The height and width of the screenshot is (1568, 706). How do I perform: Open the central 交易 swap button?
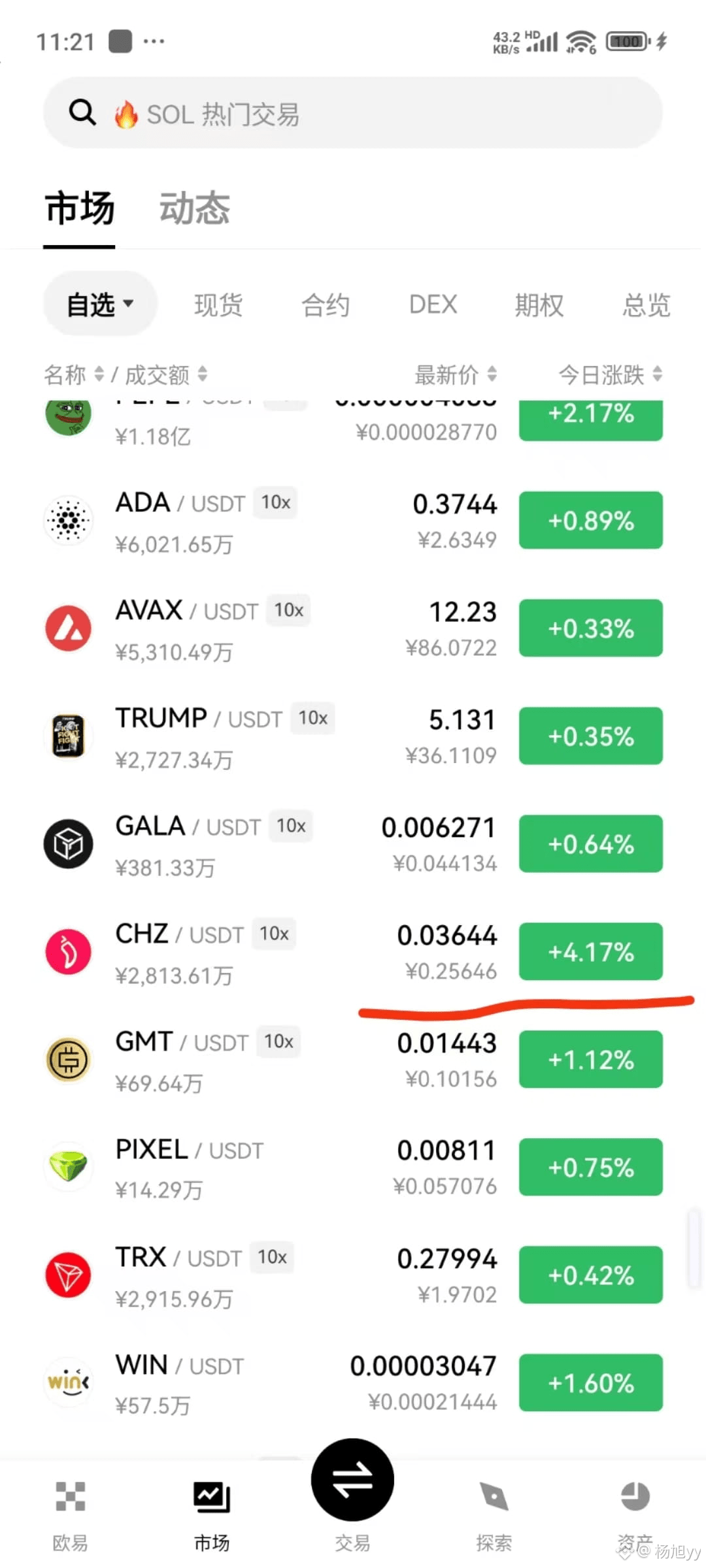[352, 1479]
